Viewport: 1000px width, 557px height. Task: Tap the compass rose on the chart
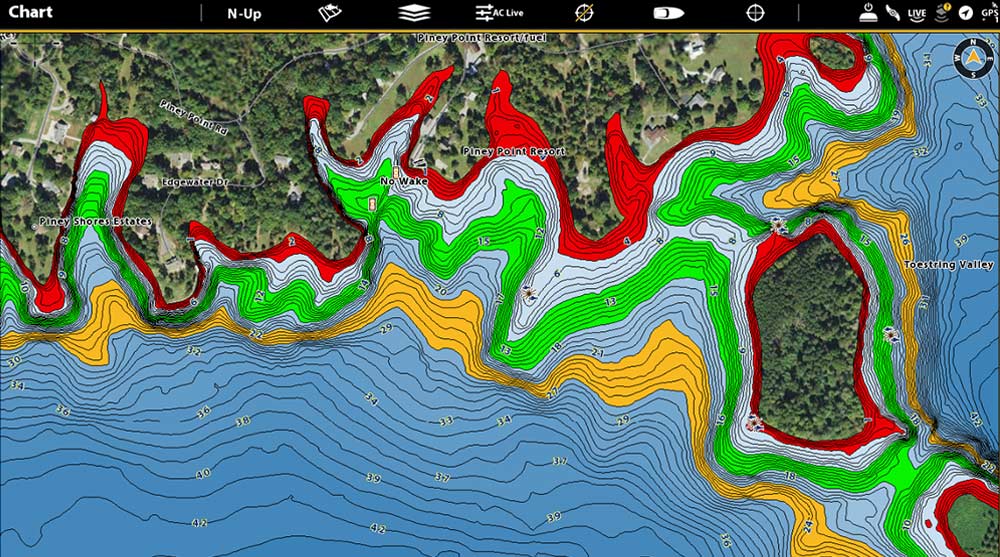(973, 58)
